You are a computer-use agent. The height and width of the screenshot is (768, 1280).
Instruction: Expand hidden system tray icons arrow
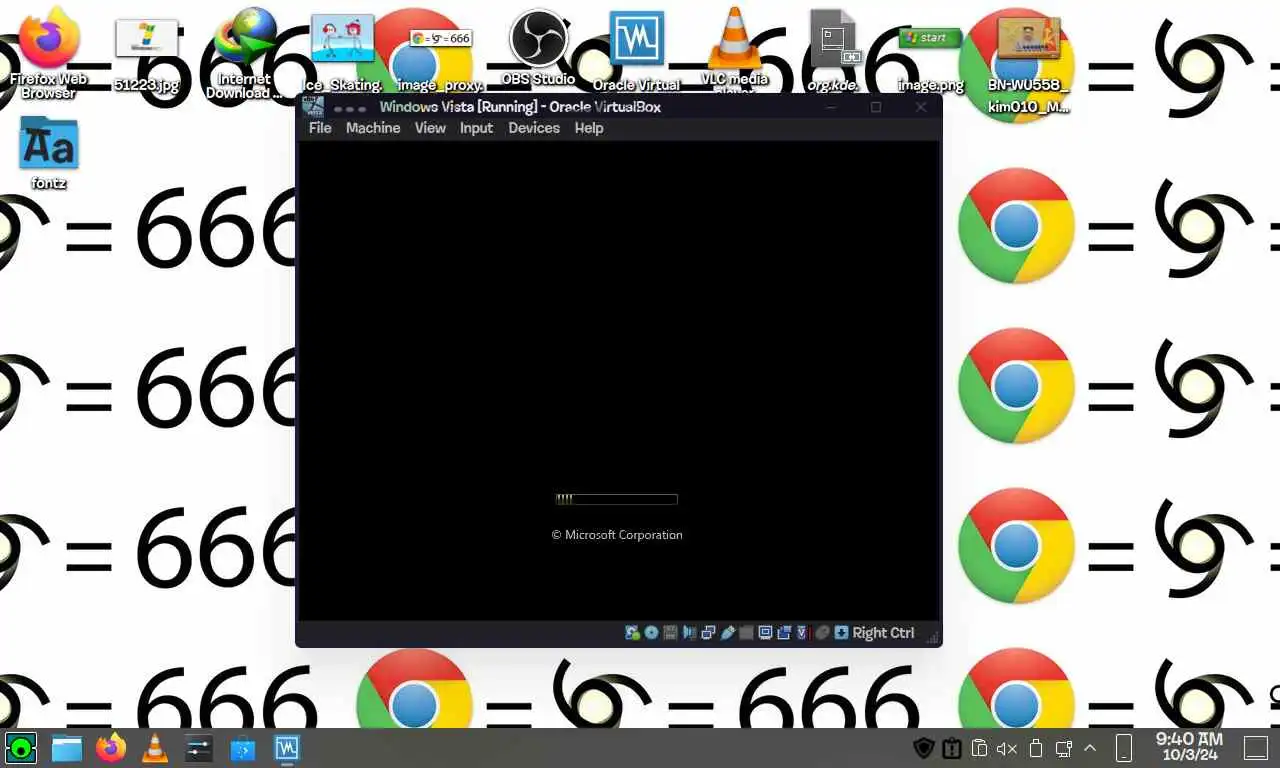(1090, 748)
